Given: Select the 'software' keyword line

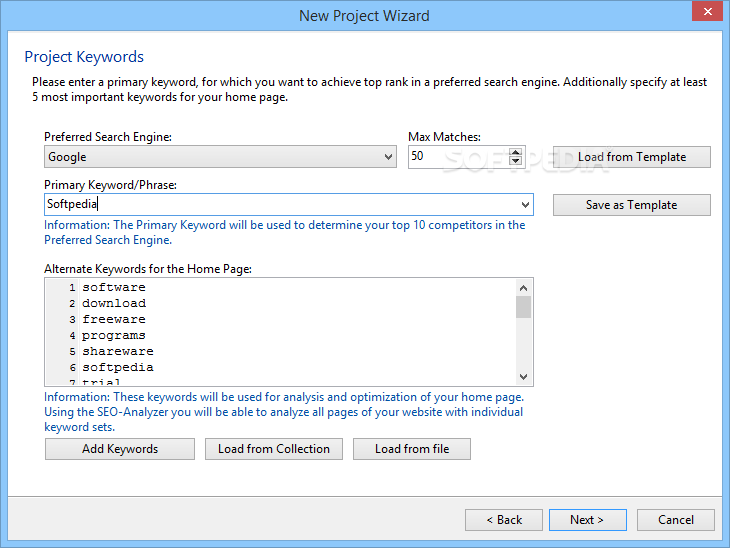Looking at the screenshot, I should (114, 287).
